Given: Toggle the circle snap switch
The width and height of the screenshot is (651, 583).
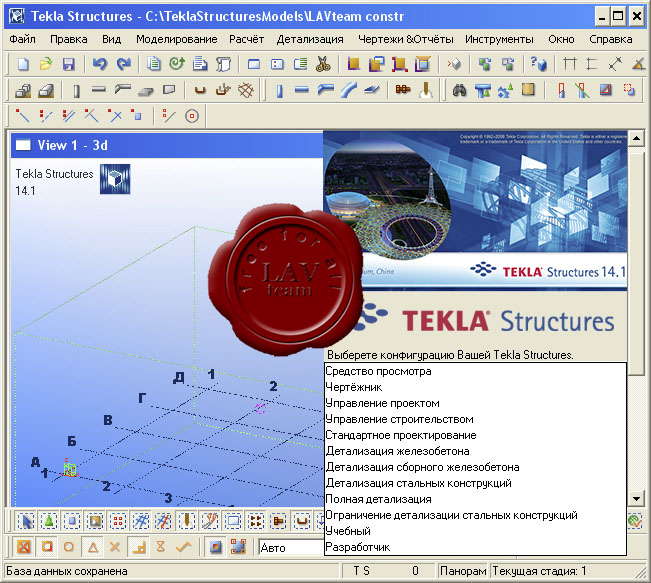Looking at the screenshot, I should 69,547.
